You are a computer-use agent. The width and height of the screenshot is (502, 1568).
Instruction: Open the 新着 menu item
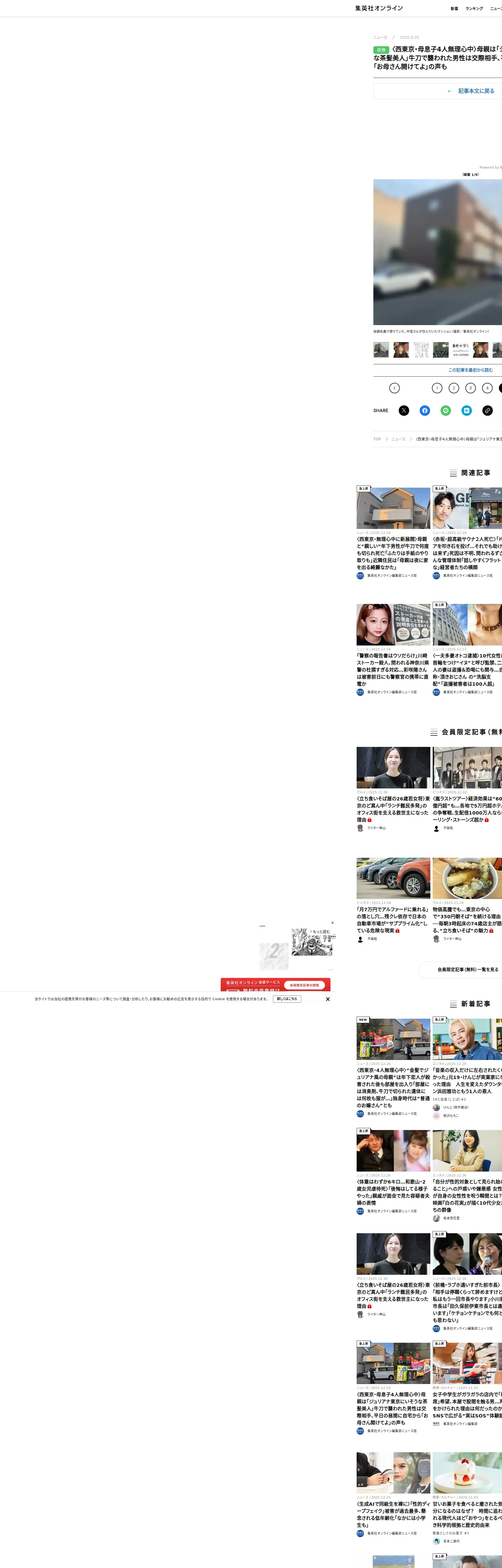click(454, 9)
